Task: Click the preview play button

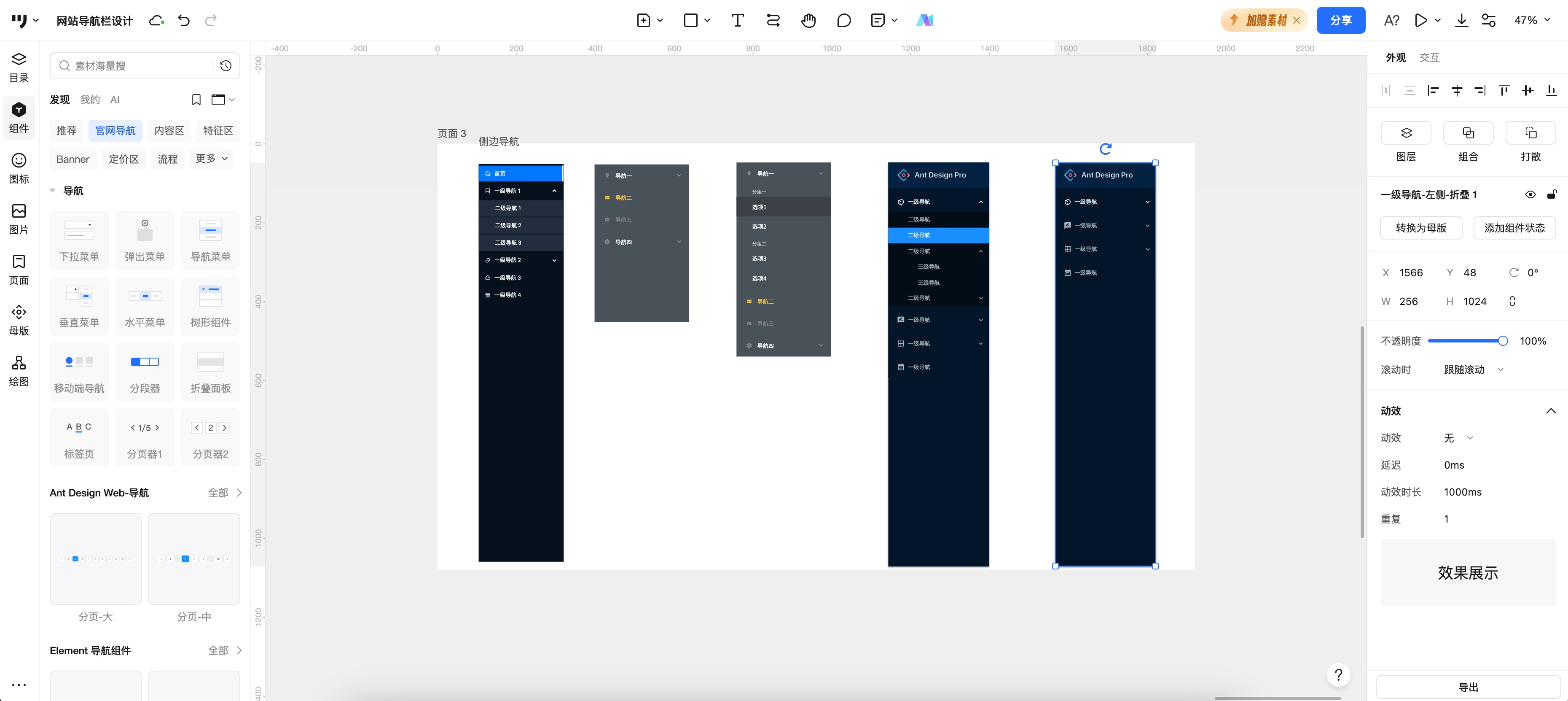Action: [x=1421, y=20]
